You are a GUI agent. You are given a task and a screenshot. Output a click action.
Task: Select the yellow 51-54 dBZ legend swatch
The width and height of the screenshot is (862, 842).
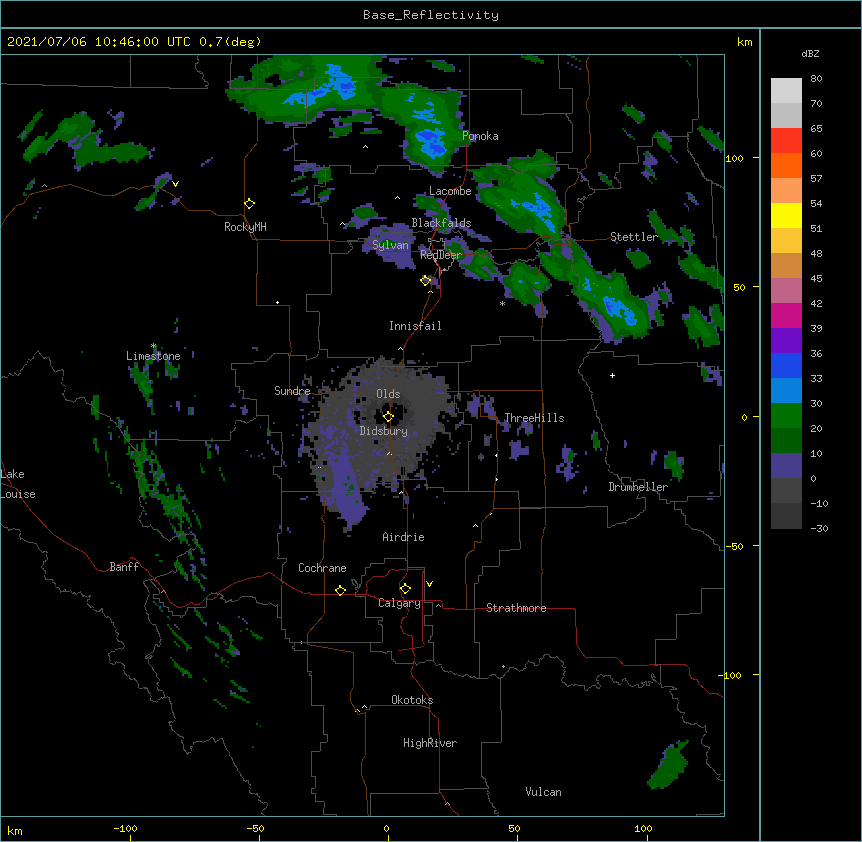pyautogui.click(x=786, y=215)
